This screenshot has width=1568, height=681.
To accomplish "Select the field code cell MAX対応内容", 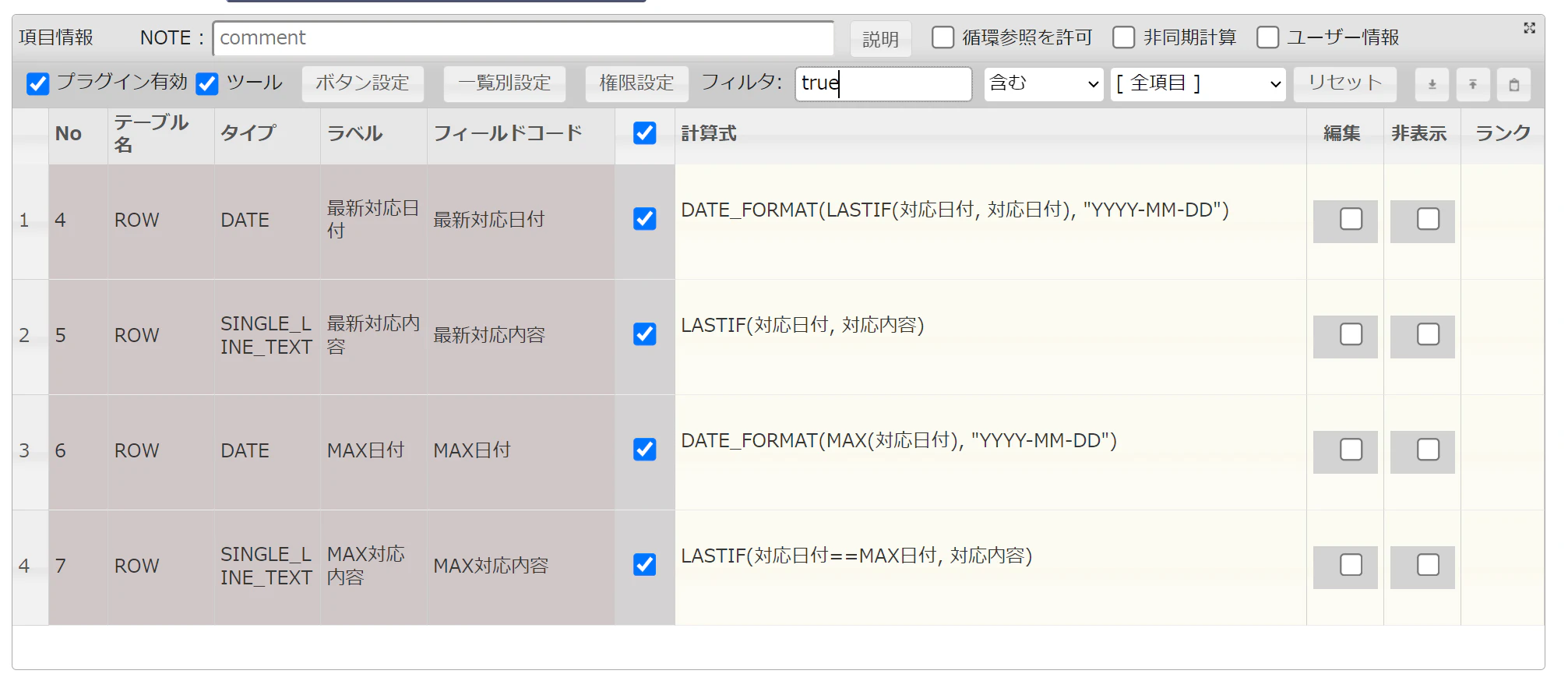I will [521, 566].
